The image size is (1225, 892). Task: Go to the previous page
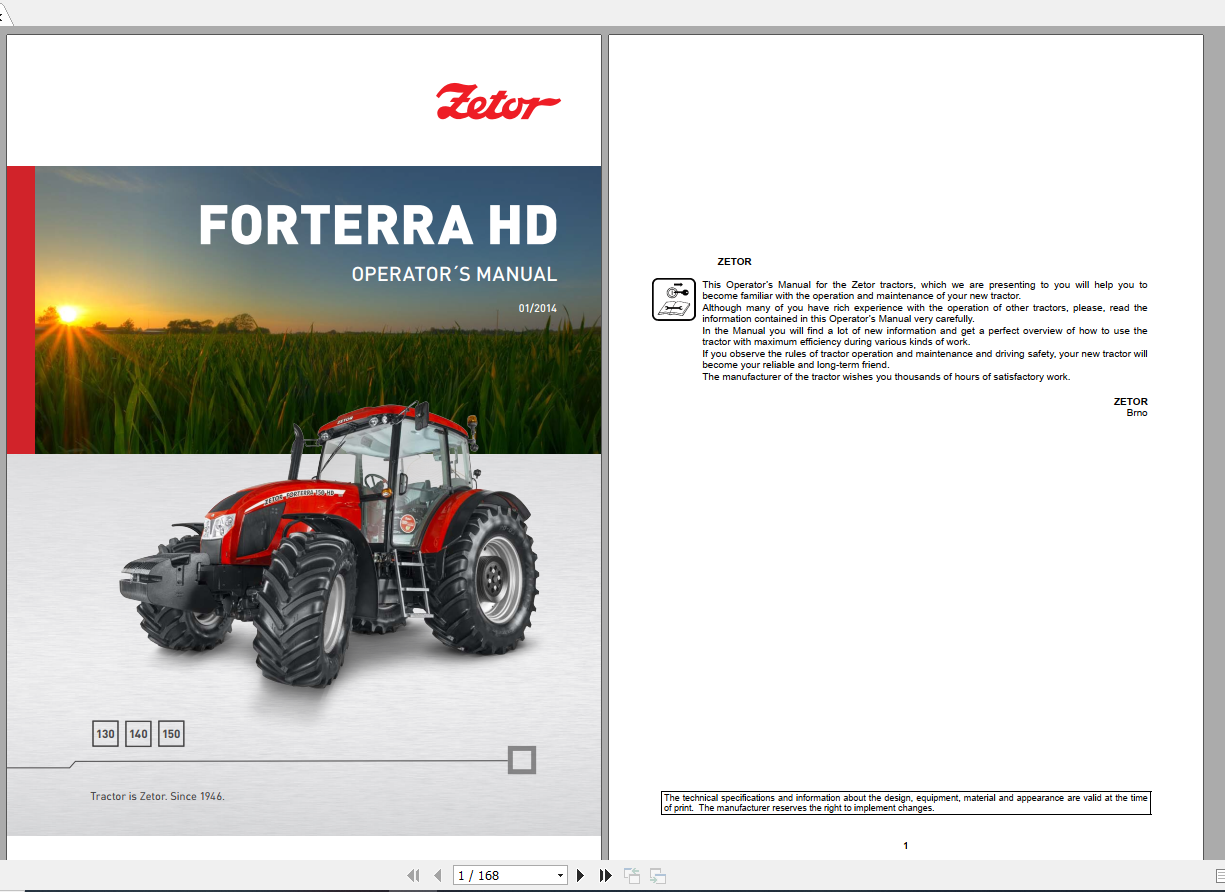pos(438,875)
